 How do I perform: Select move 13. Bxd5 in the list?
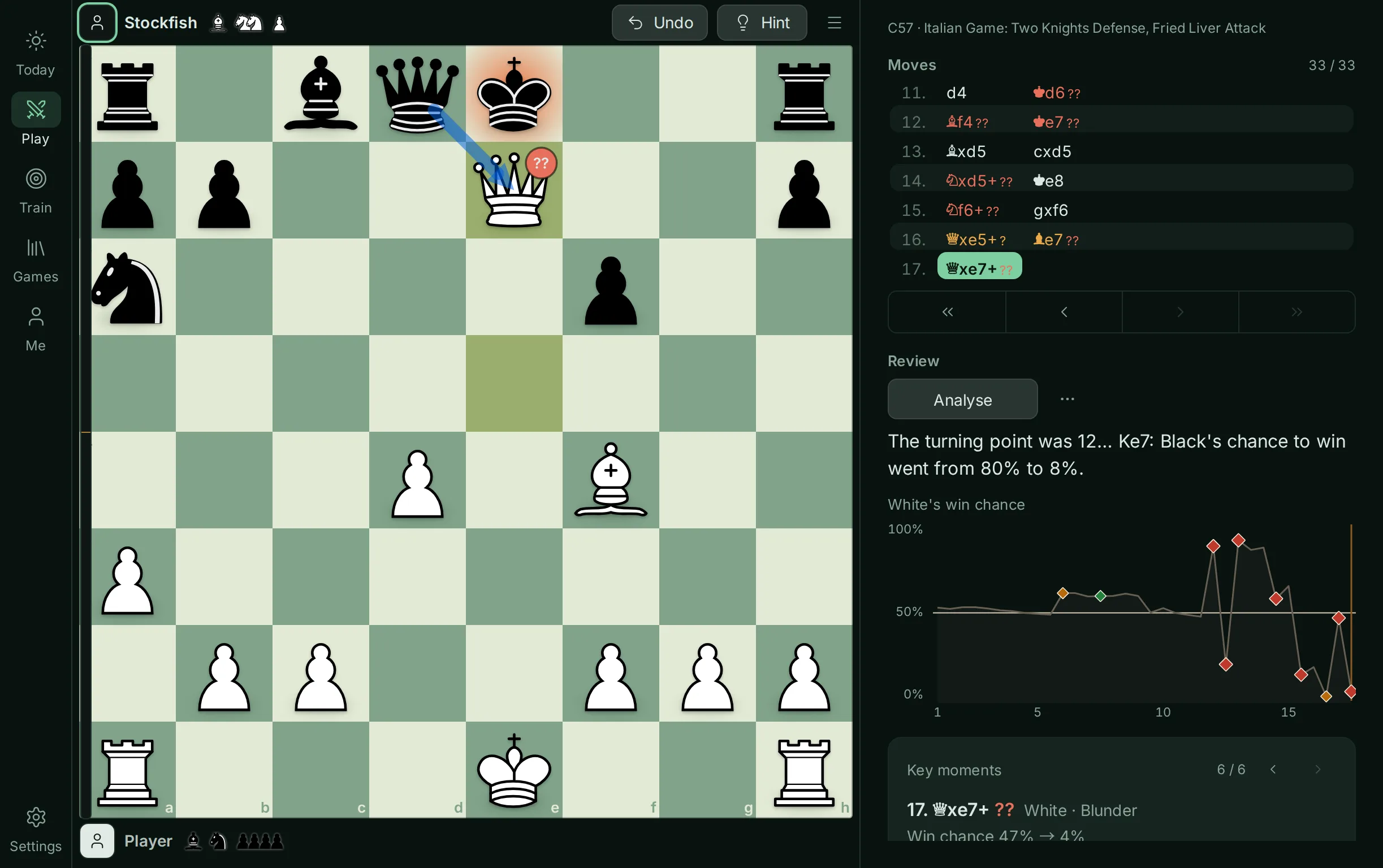coord(966,151)
